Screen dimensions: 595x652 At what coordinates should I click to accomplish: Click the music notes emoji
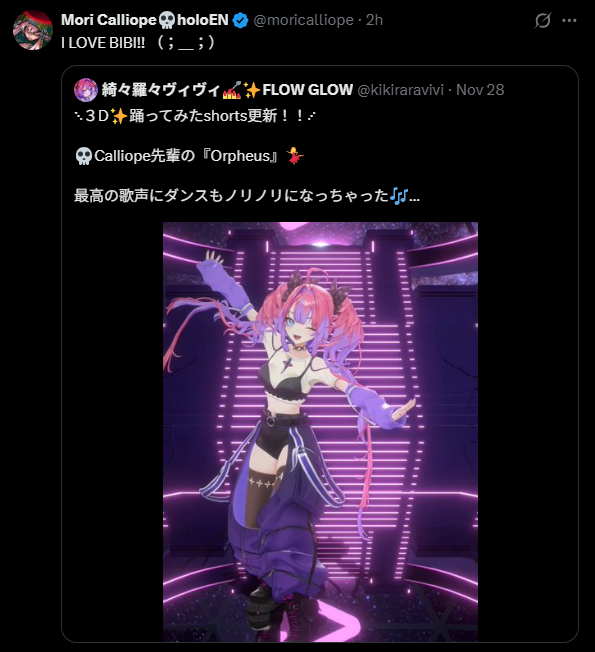coord(399,196)
